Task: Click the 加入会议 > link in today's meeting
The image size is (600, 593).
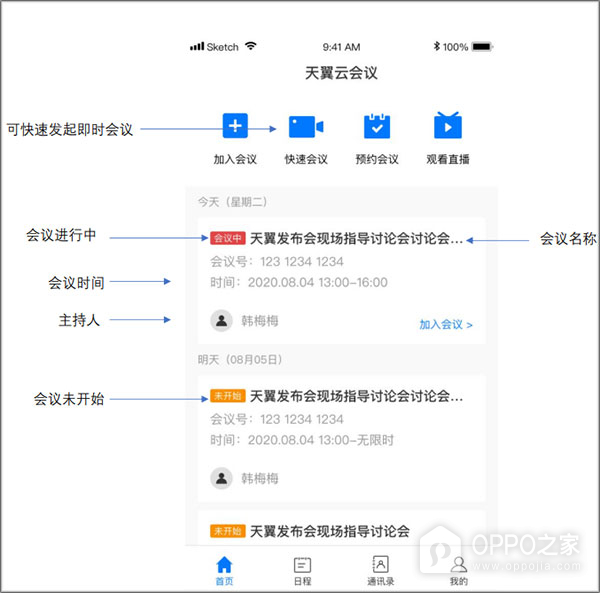Action: (446, 324)
